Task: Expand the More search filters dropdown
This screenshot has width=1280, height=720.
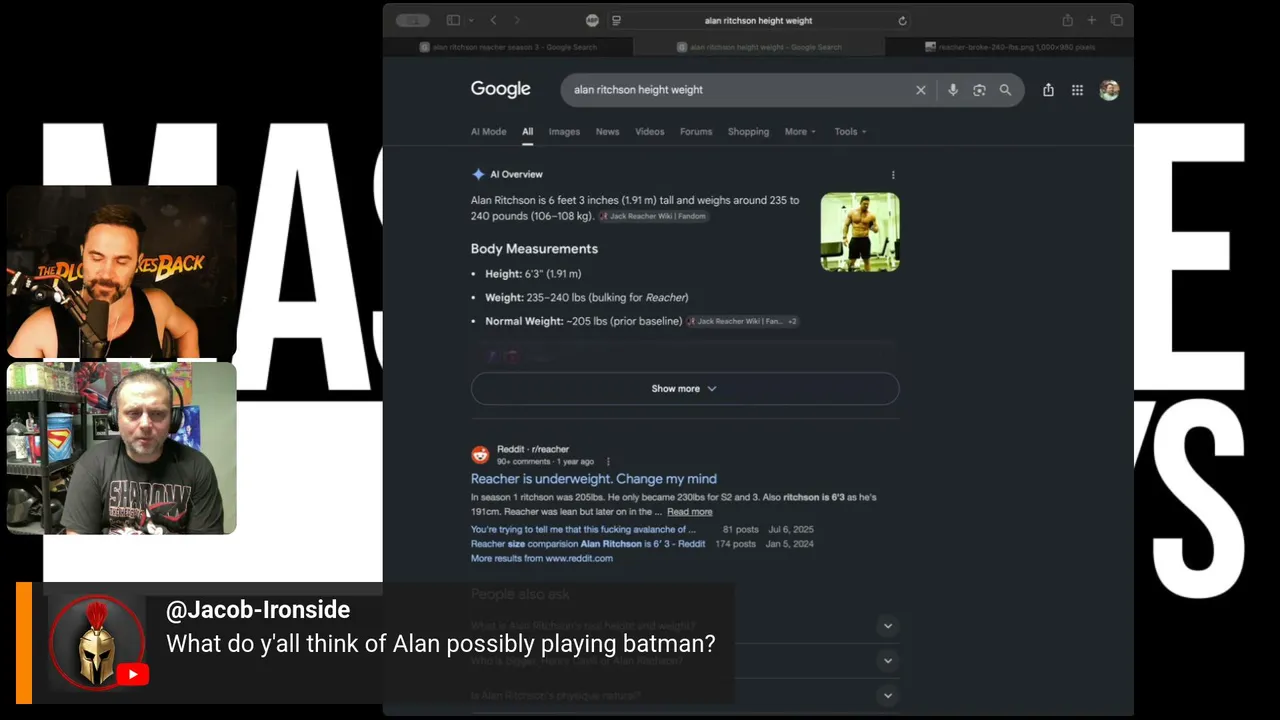Action: 800,132
